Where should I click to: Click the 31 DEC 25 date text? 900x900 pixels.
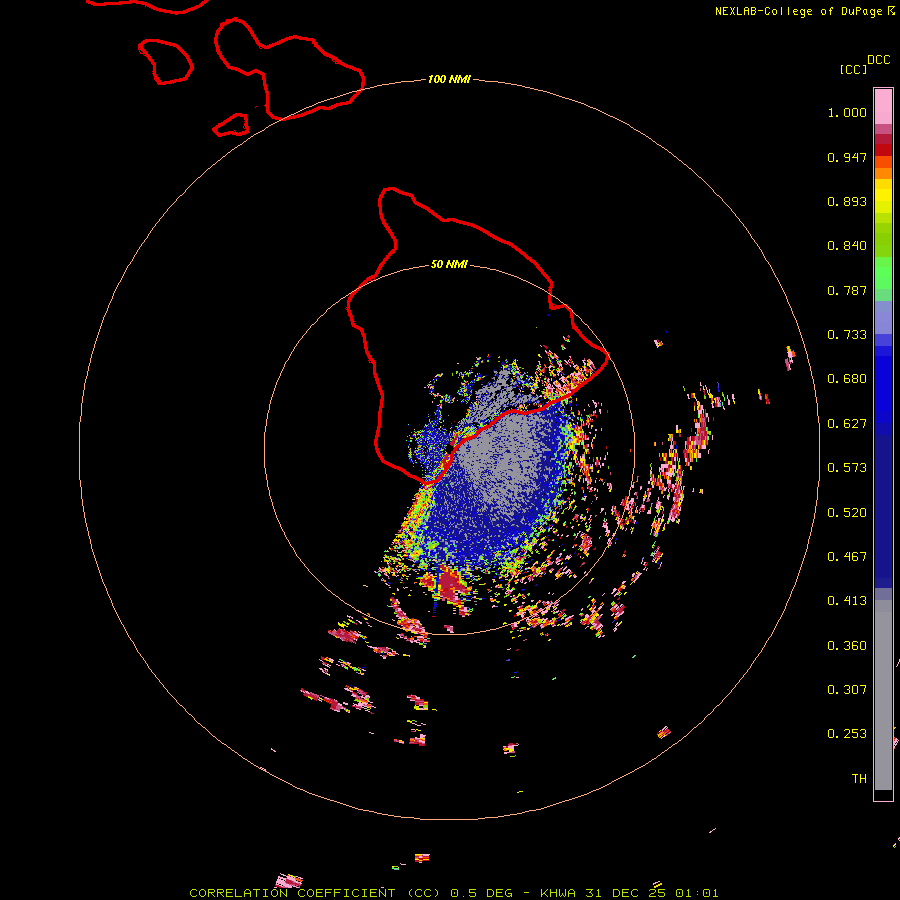pyautogui.click(x=626, y=893)
